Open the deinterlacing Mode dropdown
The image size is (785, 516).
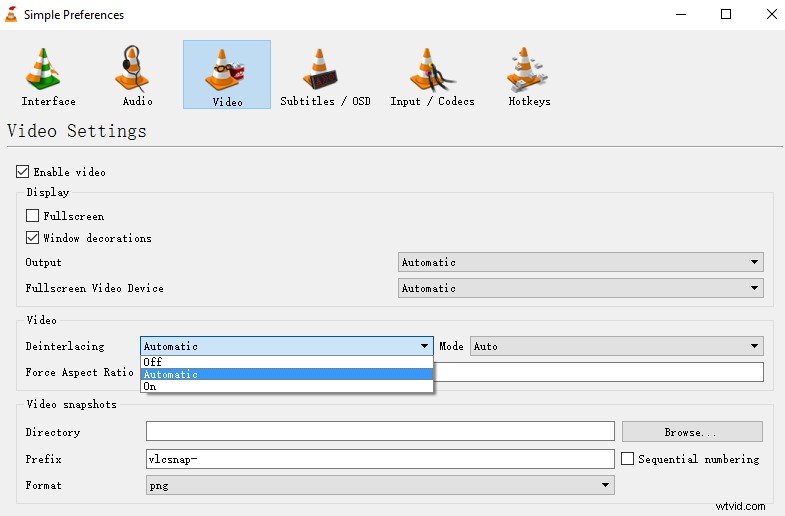pyautogui.click(x=616, y=346)
